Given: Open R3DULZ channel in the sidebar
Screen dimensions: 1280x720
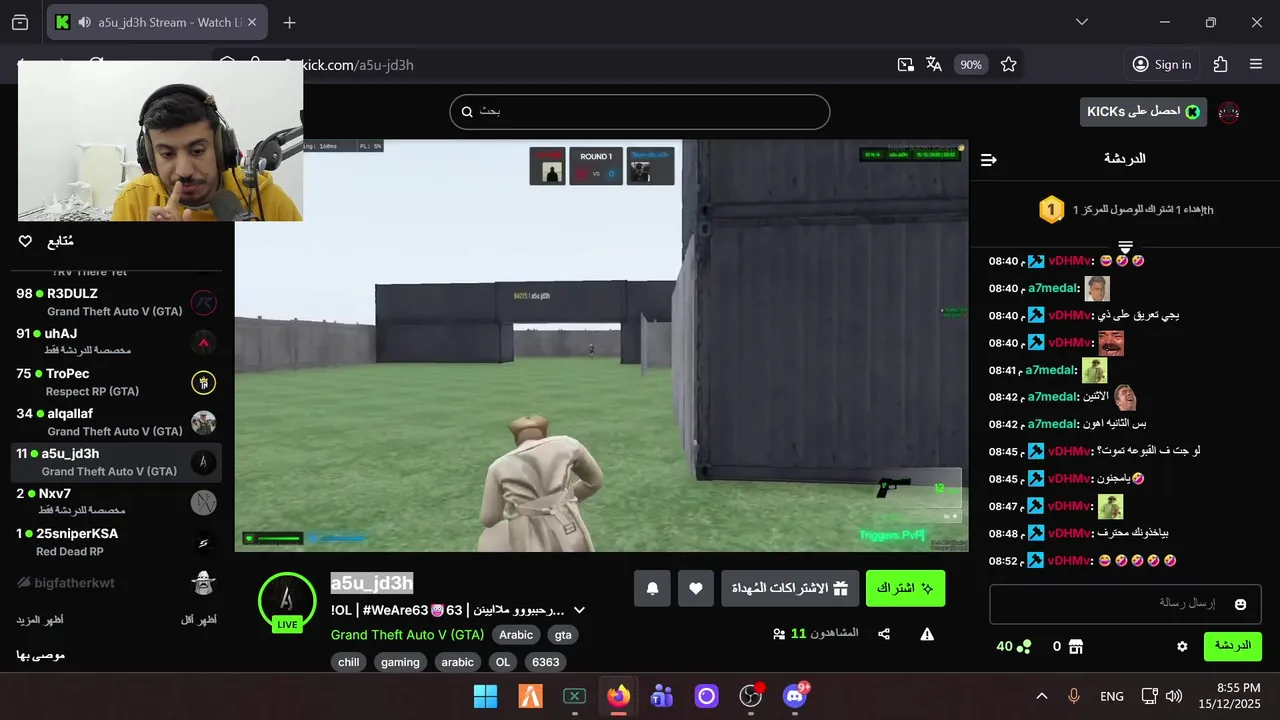Looking at the screenshot, I should tap(116, 302).
